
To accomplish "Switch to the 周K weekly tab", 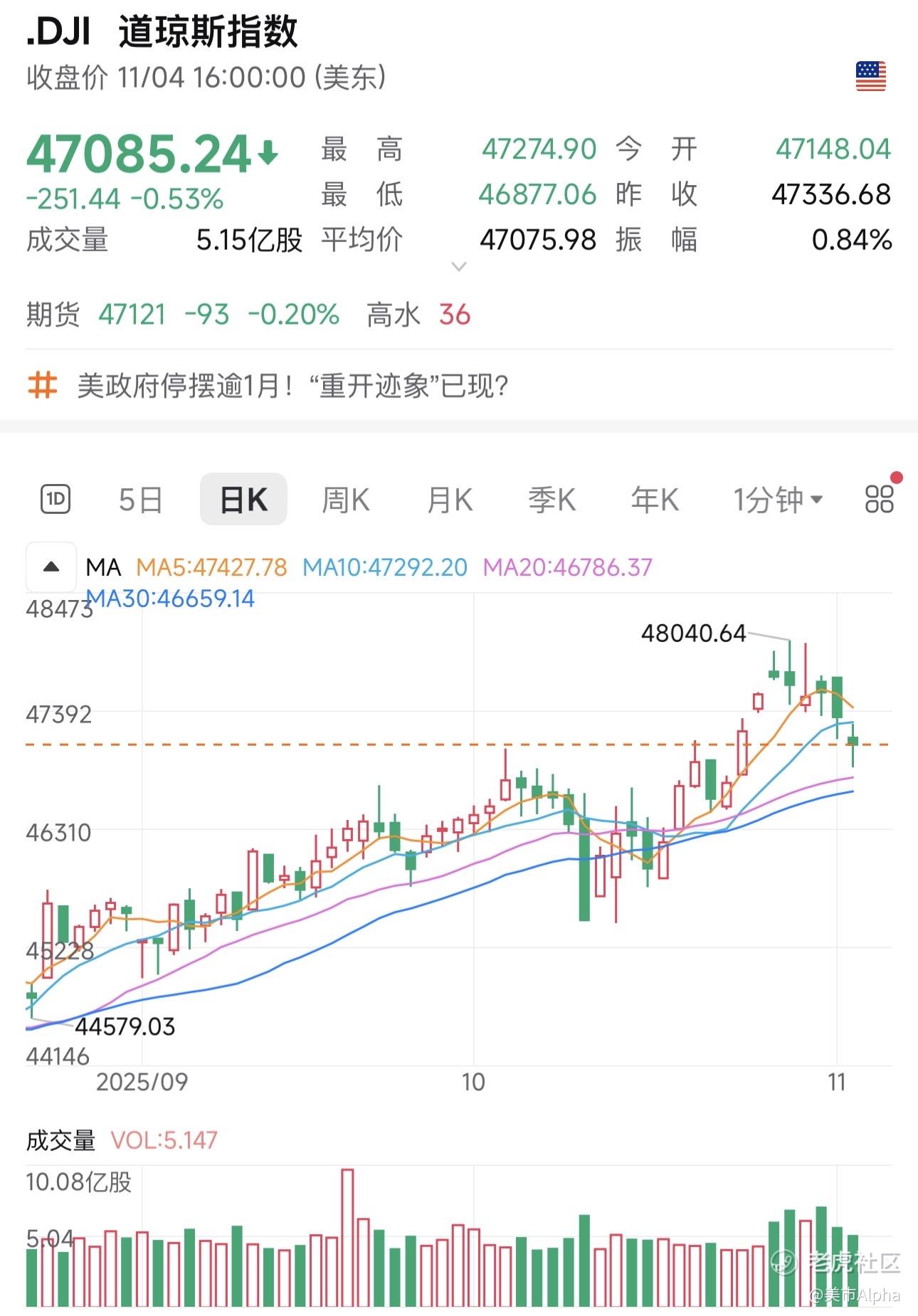I will (x=346, y=500).
